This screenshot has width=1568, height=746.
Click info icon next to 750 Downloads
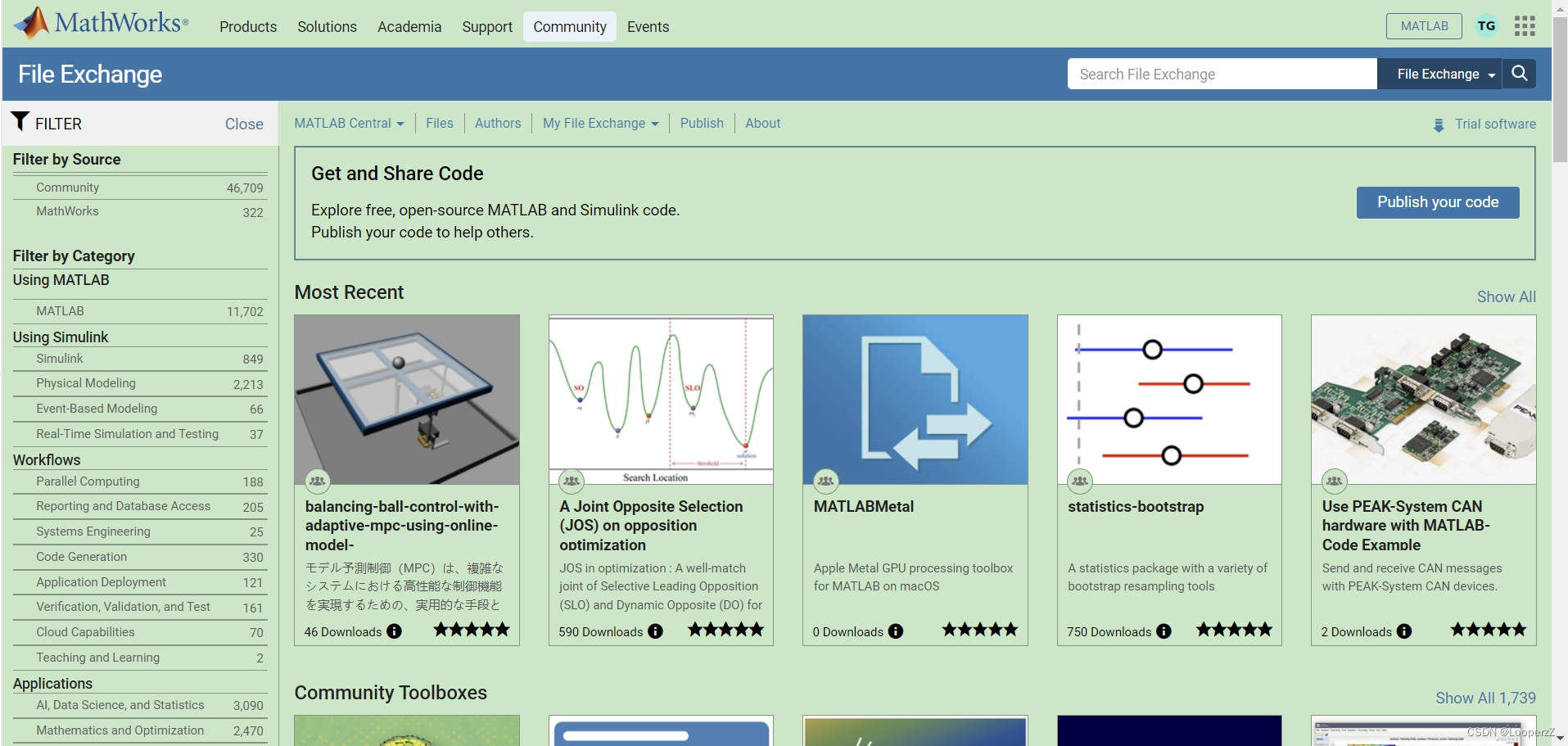[x=1164, y=631]
